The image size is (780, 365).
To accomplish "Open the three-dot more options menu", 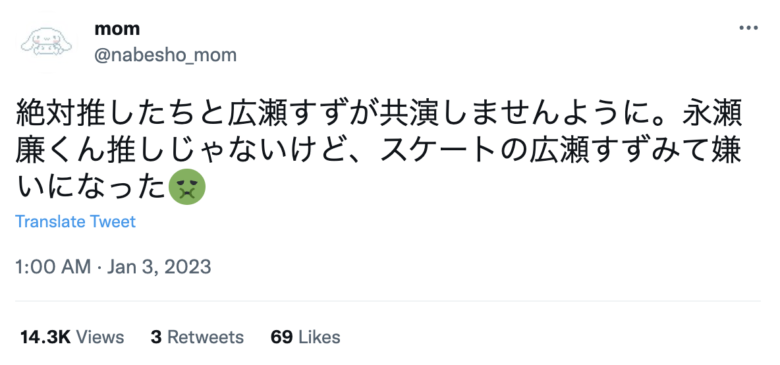I will pos(748,28).
